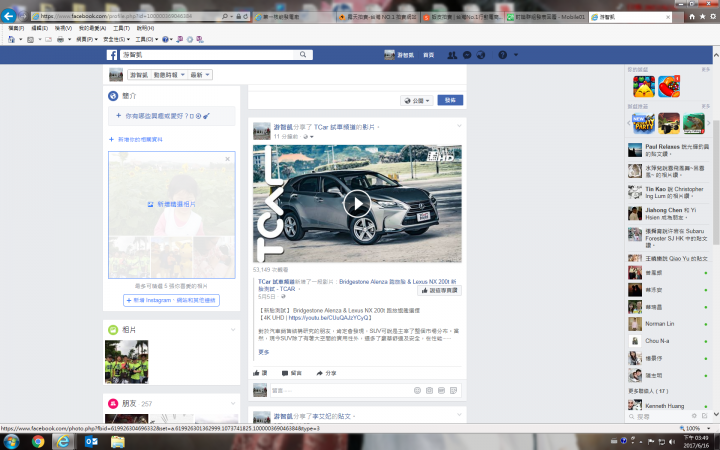Click the comment input field
Screen dimensions: 720x450
[341, 390]
